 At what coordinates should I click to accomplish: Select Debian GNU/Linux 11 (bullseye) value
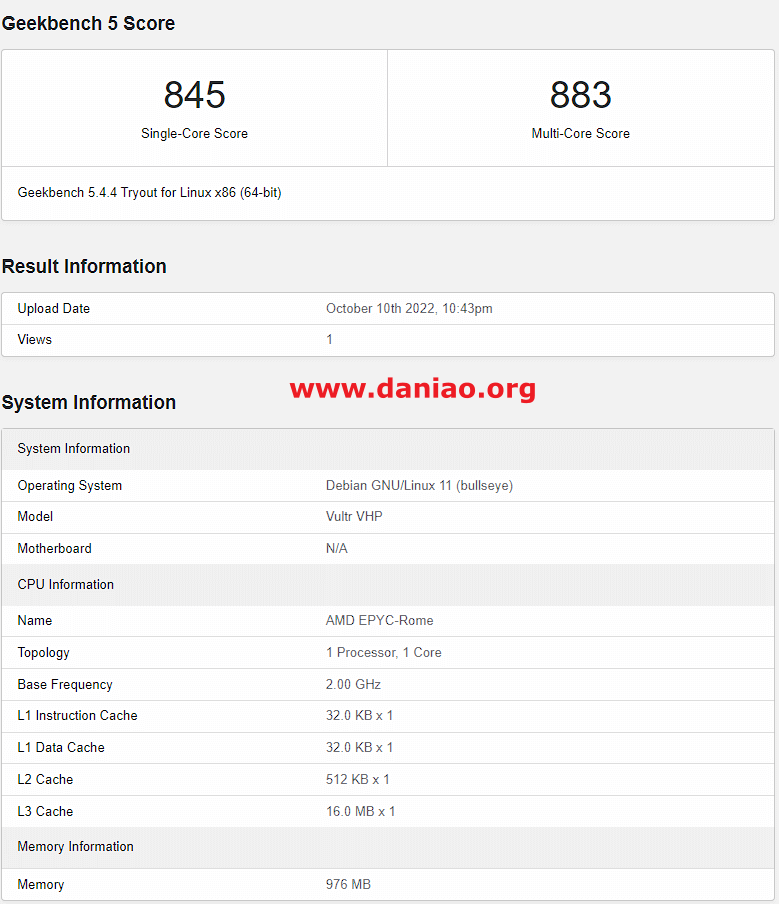pos(419,485)
